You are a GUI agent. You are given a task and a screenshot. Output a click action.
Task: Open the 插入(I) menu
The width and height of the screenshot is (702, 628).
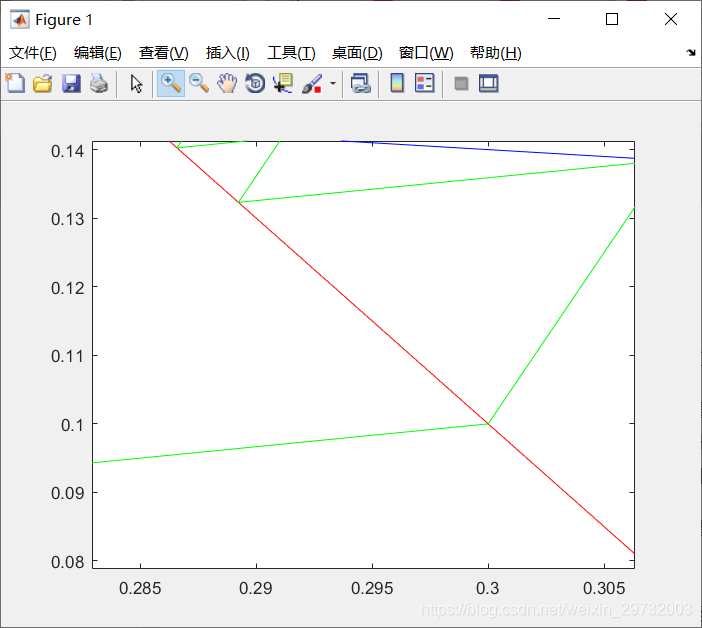pos(227,53)
